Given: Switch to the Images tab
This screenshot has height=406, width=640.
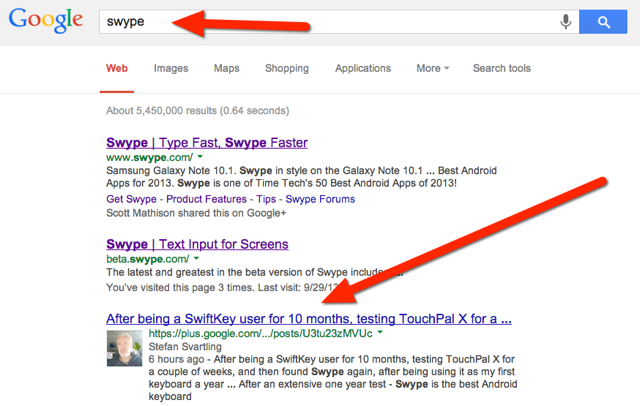Looking at the screenshot, I should (x=170, y=68).
